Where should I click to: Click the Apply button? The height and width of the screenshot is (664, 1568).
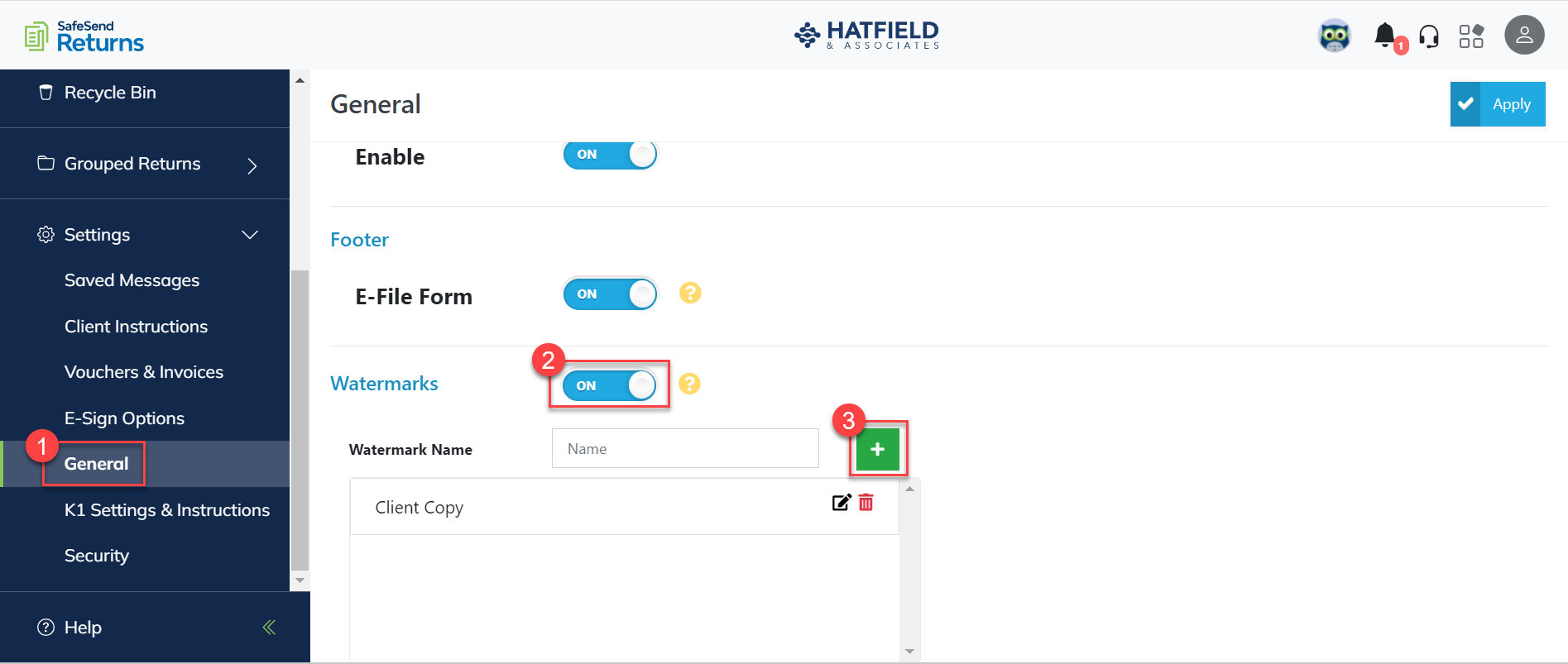(x=1511, y=103)
